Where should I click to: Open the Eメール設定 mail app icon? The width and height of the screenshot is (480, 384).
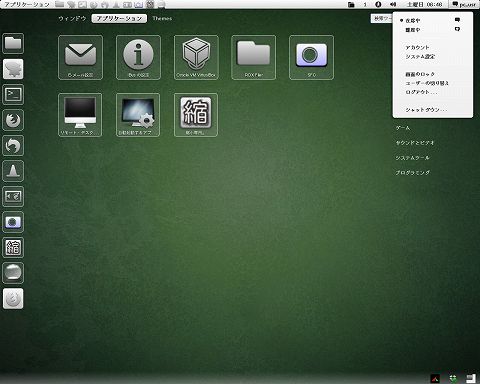coord(80,57)
